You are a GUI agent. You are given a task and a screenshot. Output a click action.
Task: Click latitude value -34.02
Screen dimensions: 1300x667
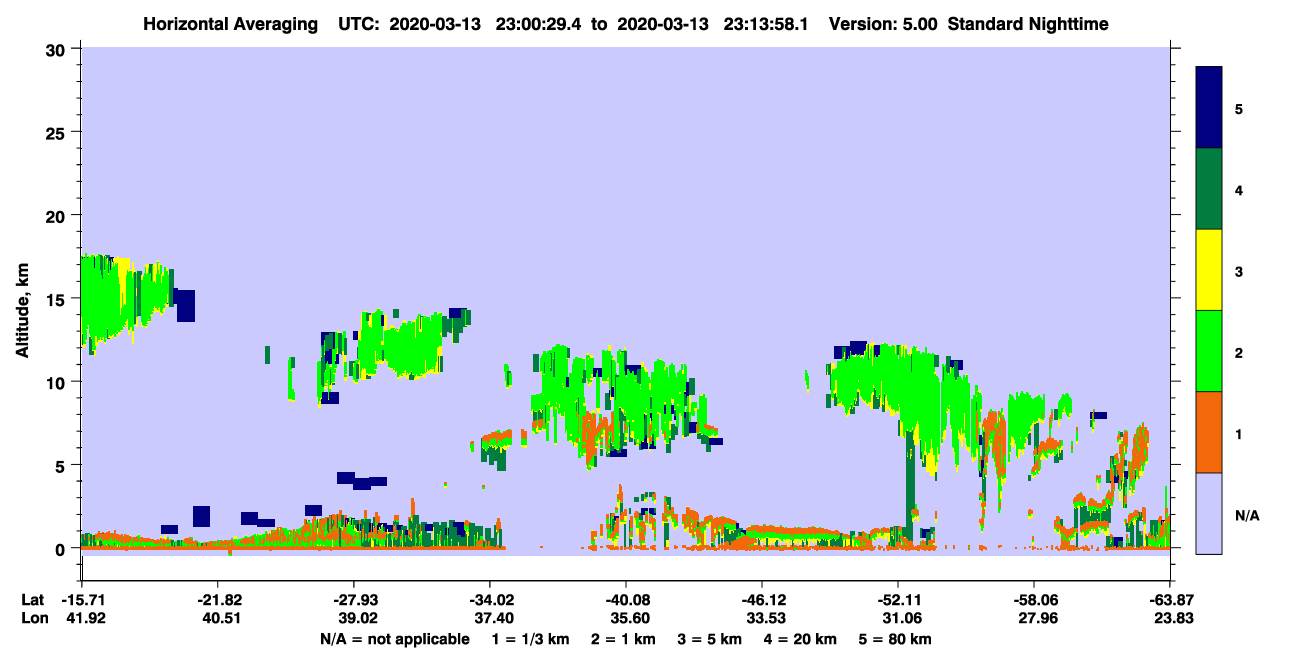(x=489, y=599)
